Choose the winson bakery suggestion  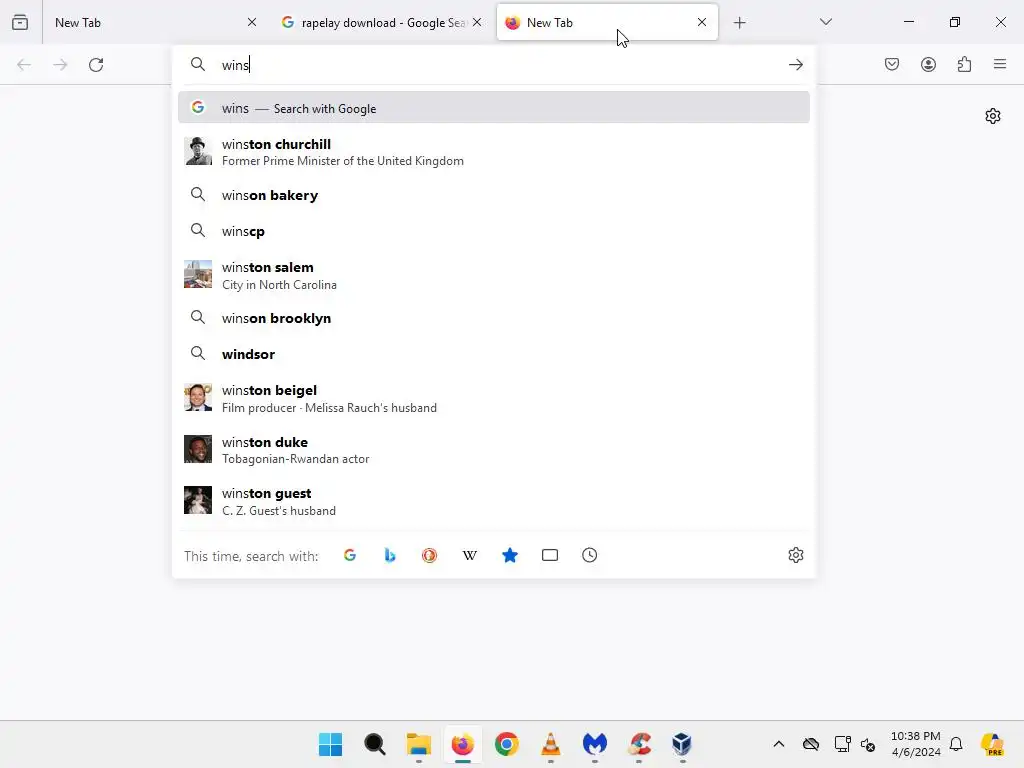(x=494, y=195)
